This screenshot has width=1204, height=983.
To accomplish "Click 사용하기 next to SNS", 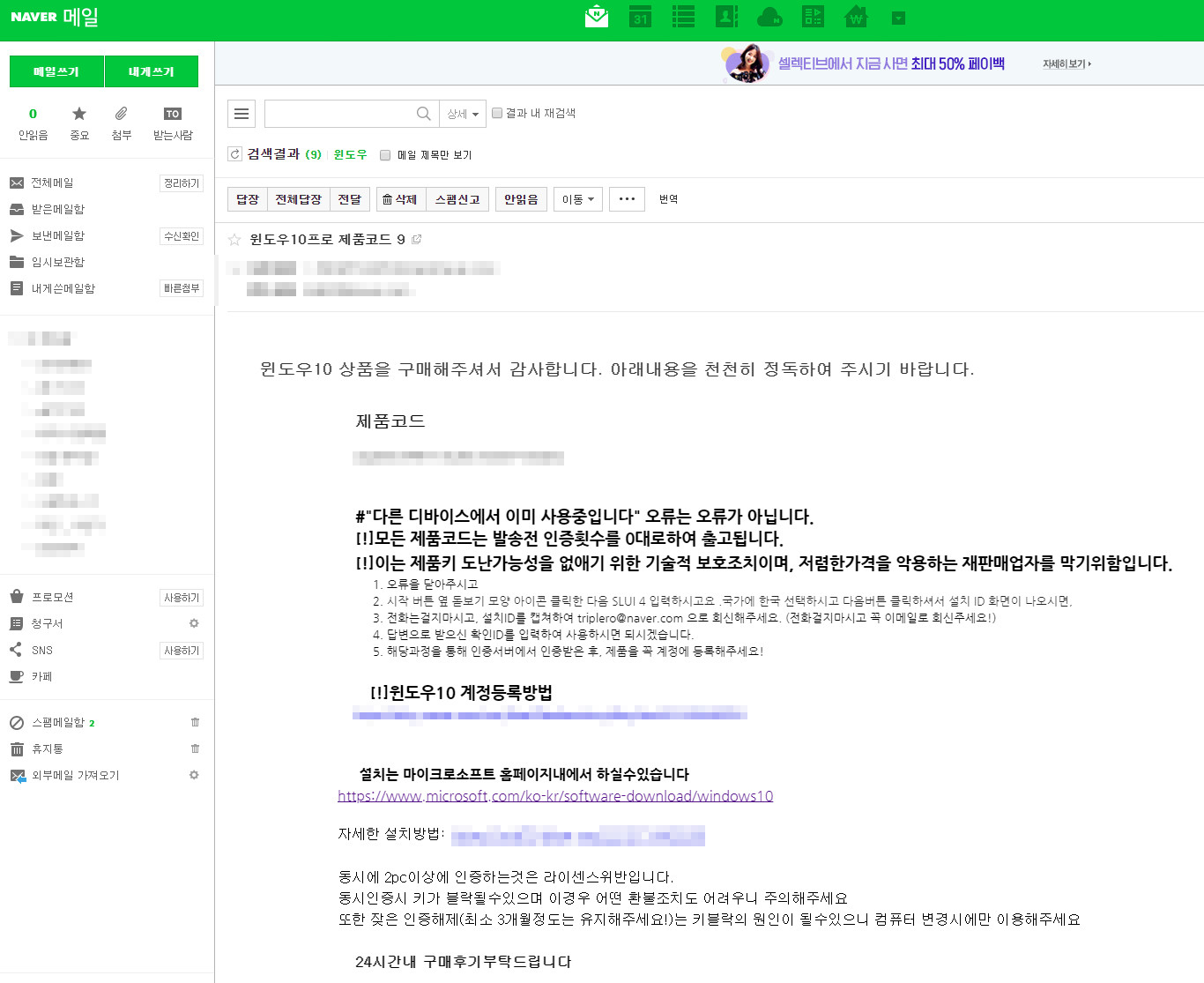I will (182, 651).
